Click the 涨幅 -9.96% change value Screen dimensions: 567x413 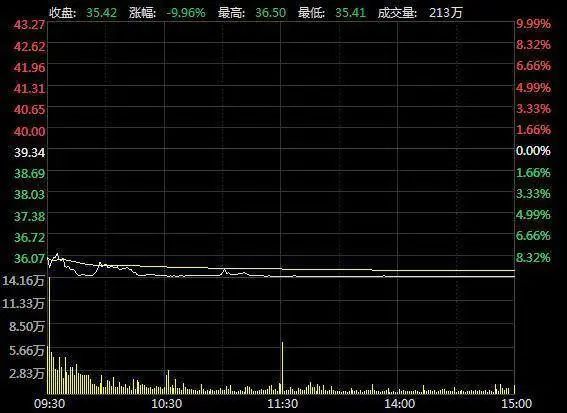[186, 13]
